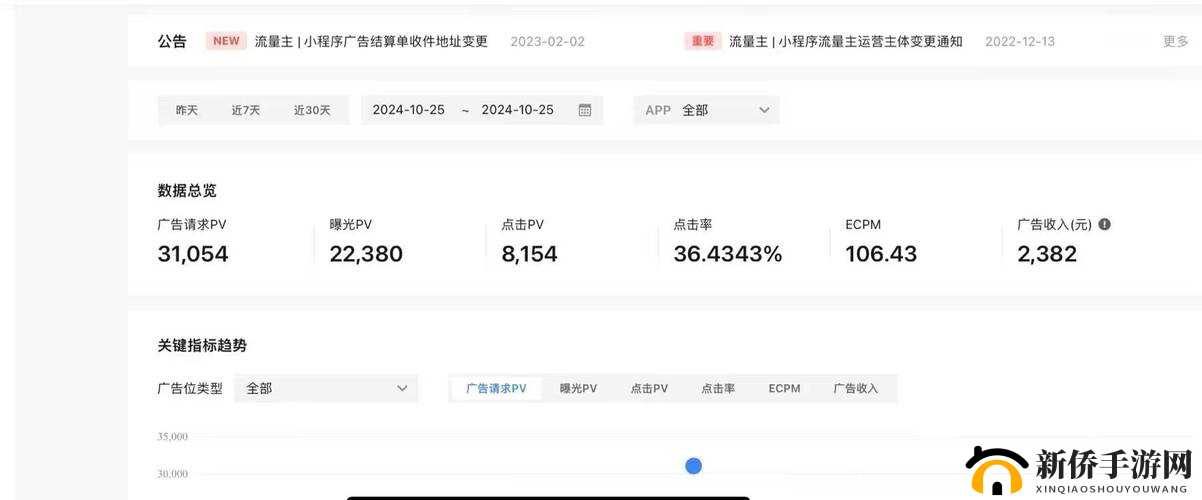Select the 近7天 quick range

pos(246,110)
